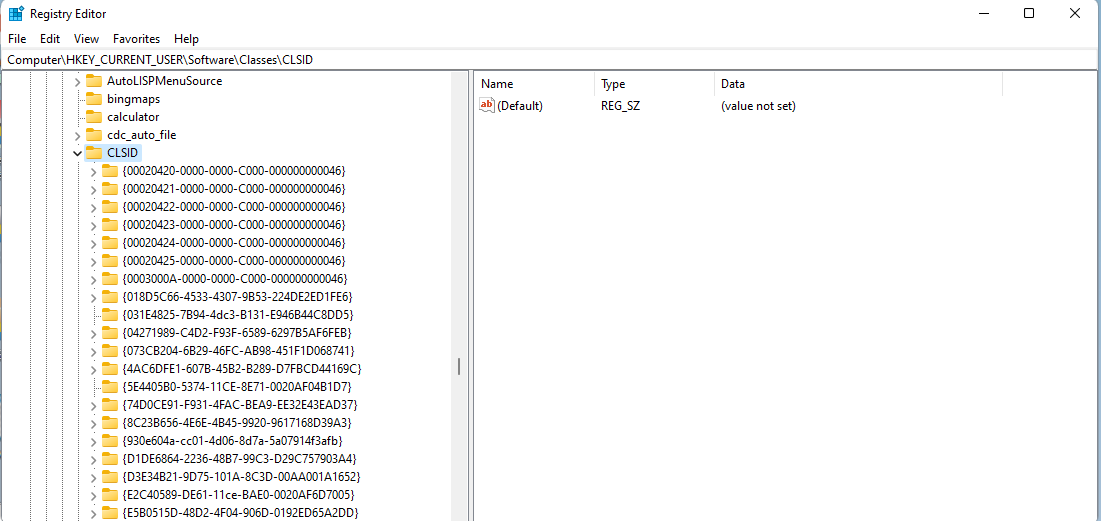The height and width of the screenshot is (521, 1101).
Task: Expand the AutoLISPMenuSource key
Action: [77, 81]
